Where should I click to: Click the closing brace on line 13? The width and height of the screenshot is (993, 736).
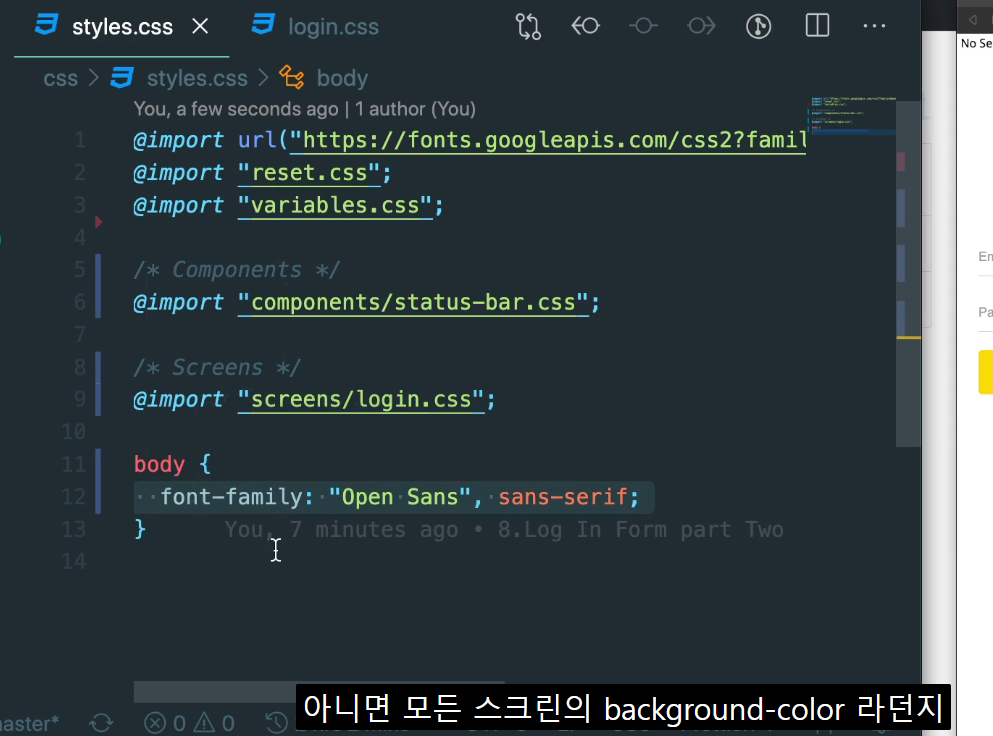tap(140, 529)
